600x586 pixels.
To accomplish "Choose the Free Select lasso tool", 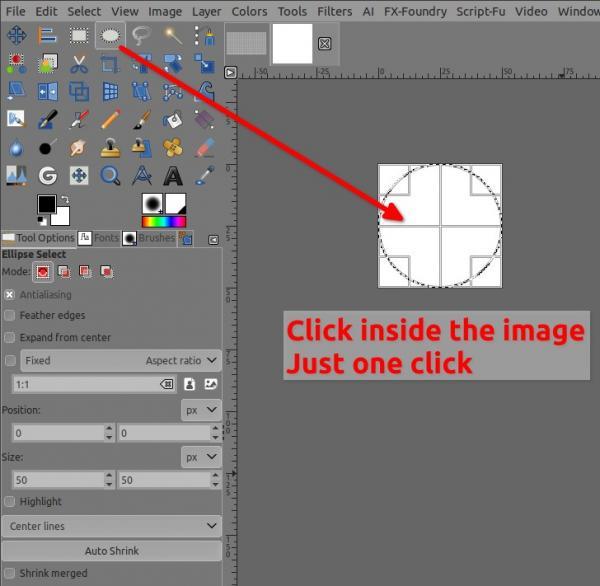I will click(x=141, y=36).
